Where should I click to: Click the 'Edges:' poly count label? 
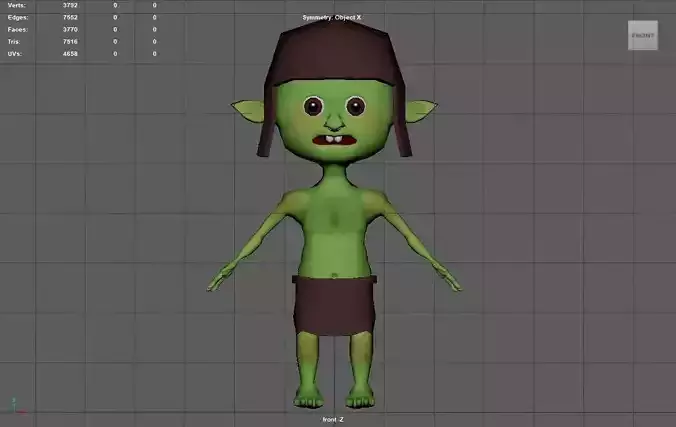tap(18, 18)
